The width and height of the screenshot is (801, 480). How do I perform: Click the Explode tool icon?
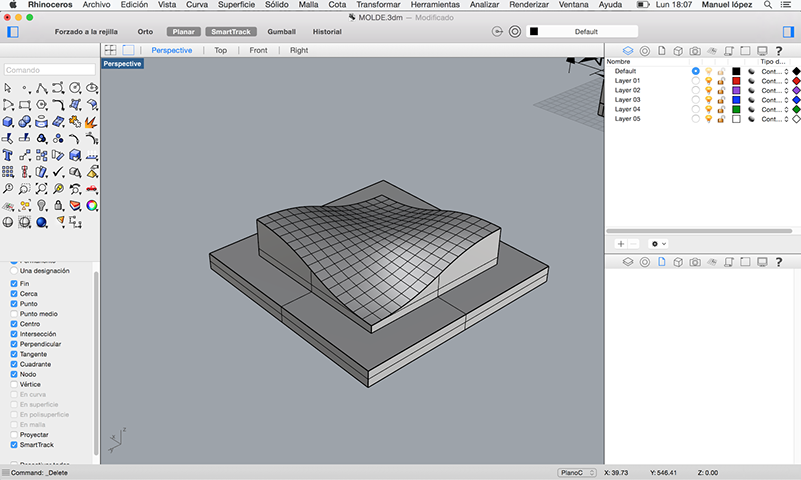tap(92, 122)
